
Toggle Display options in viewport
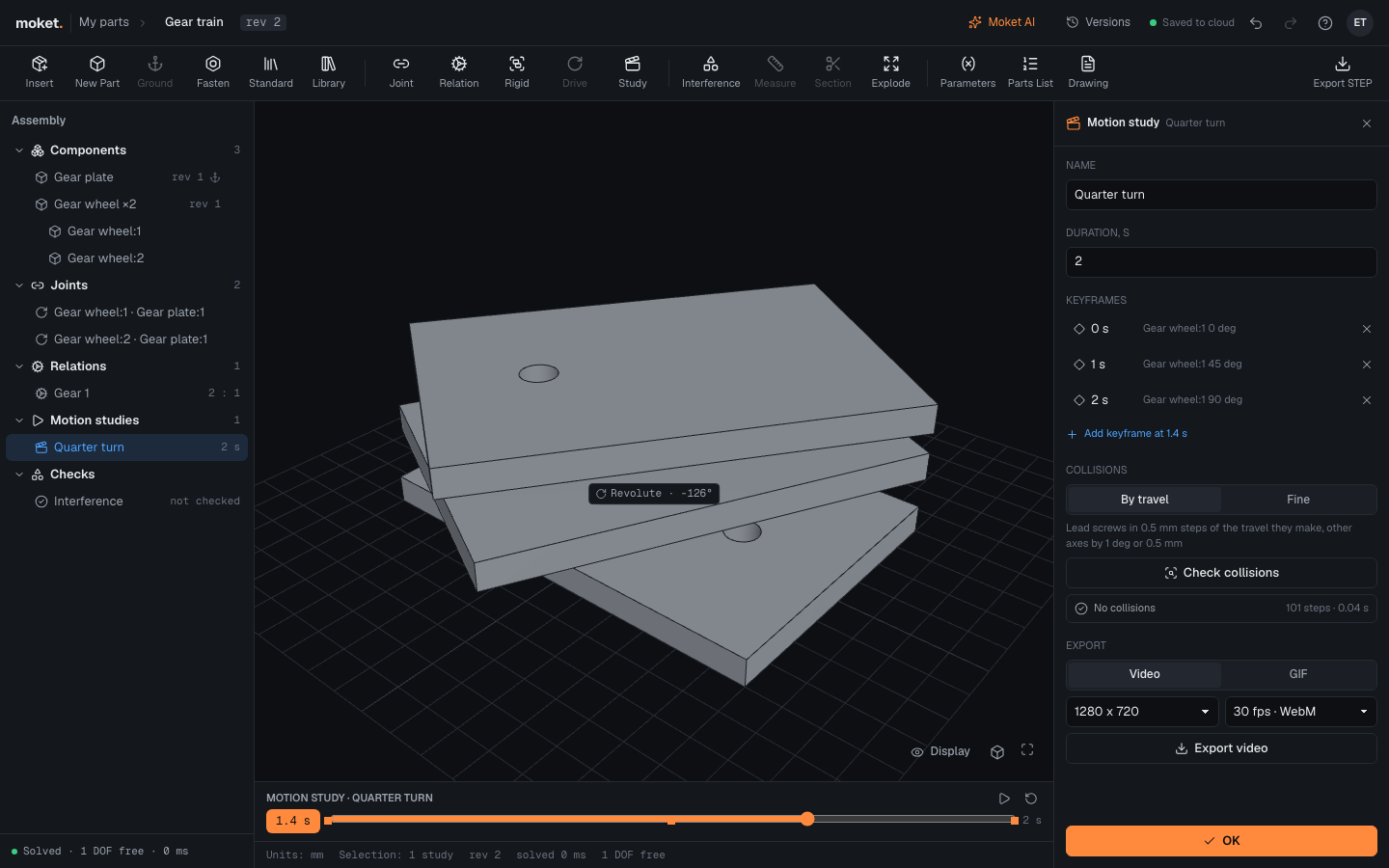[940, 751]
